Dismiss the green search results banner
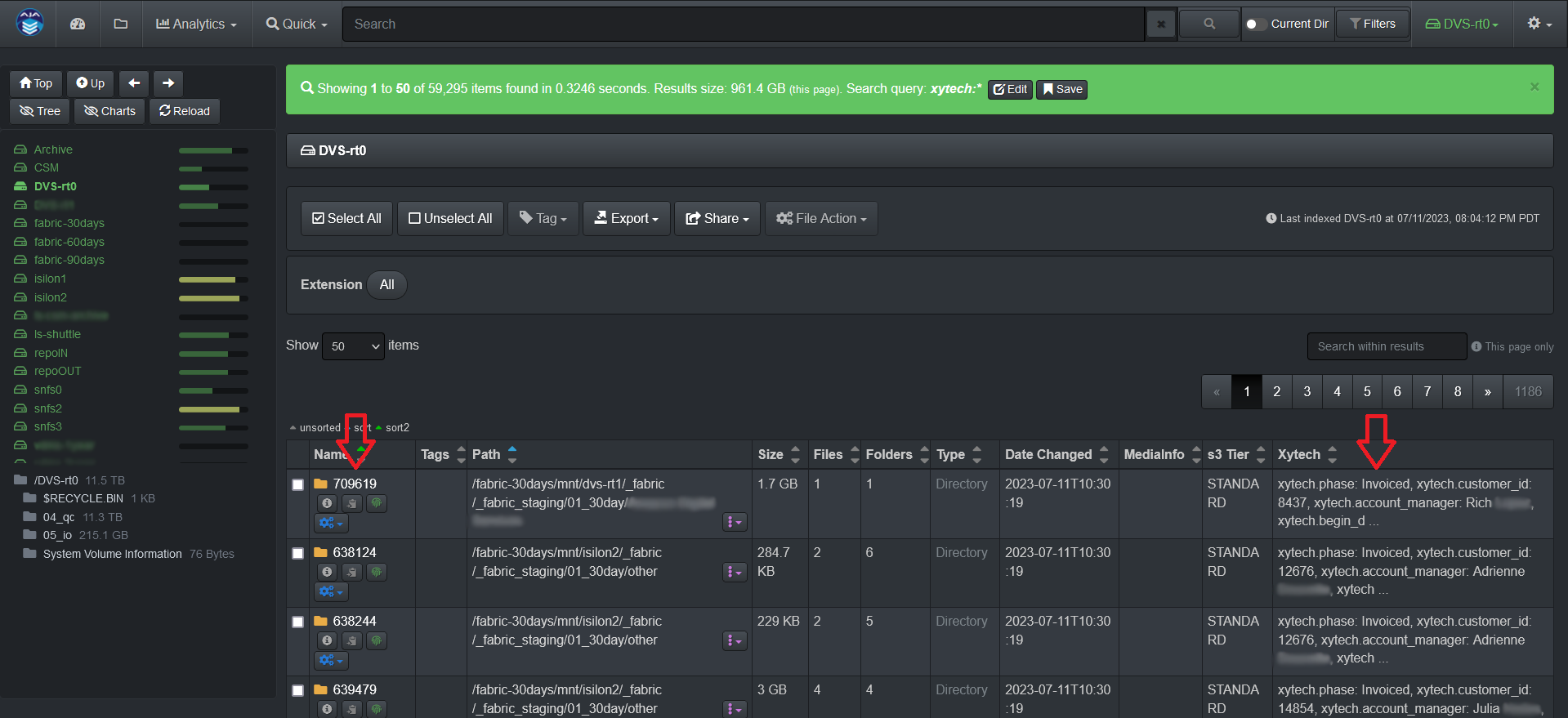 (x=1534, y=87)
